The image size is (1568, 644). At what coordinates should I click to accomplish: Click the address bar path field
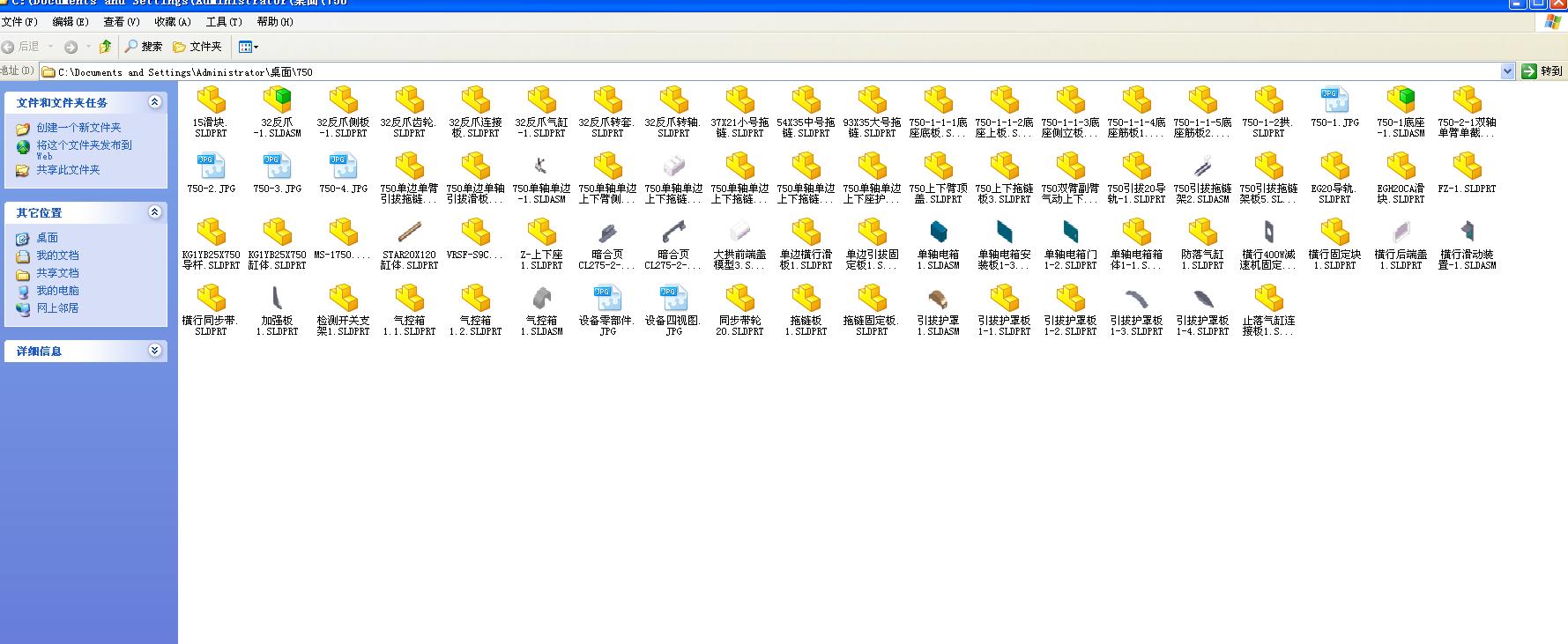[x=776, y=71]
